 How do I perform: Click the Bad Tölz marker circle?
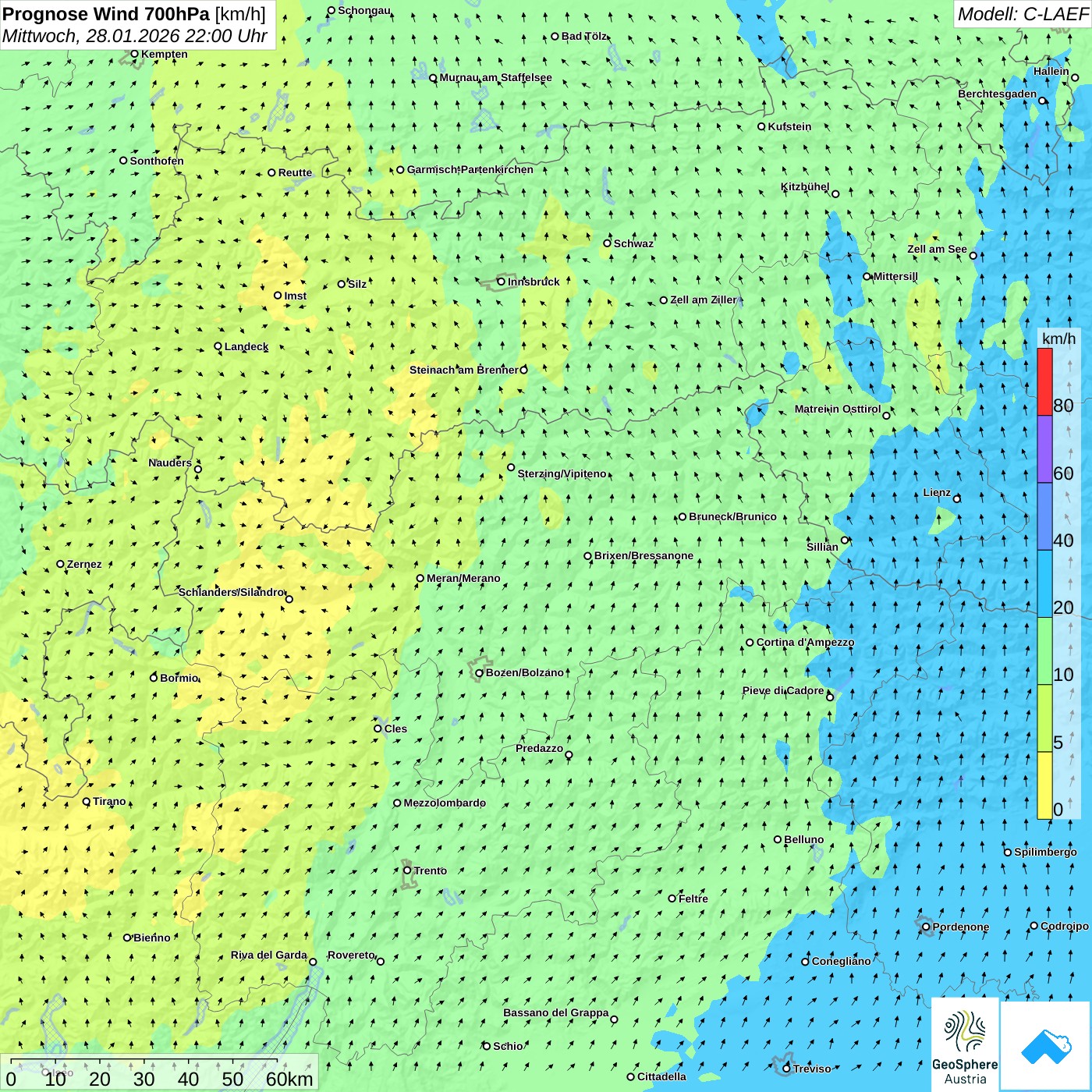[x=555, y=36]
